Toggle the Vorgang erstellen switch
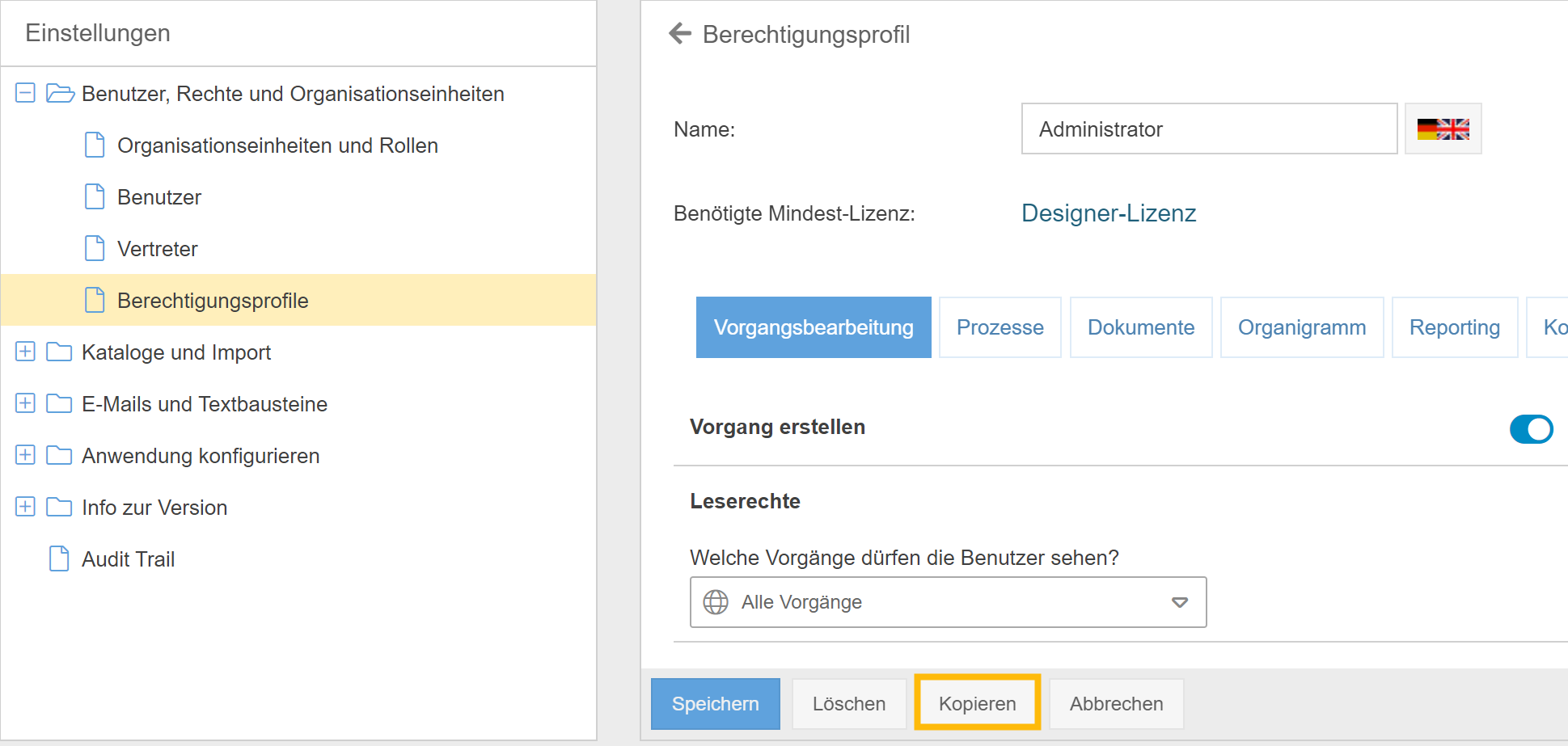This screenshot has height=746, width=1568. pyautogui.click(x=1530, y=429)
